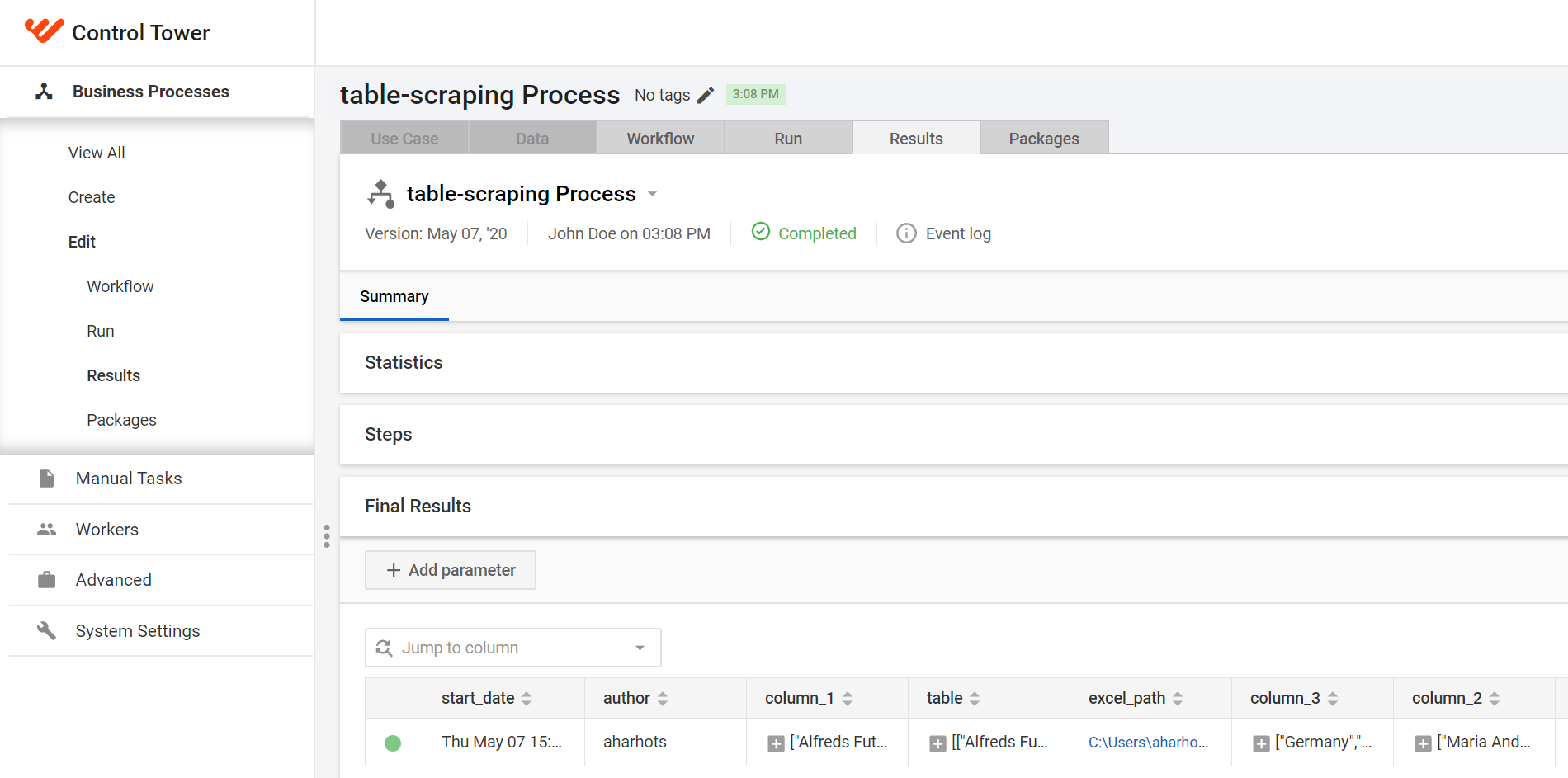Sort by start_date column arrows
1568x778 pixels.
[x=527, y=699]
